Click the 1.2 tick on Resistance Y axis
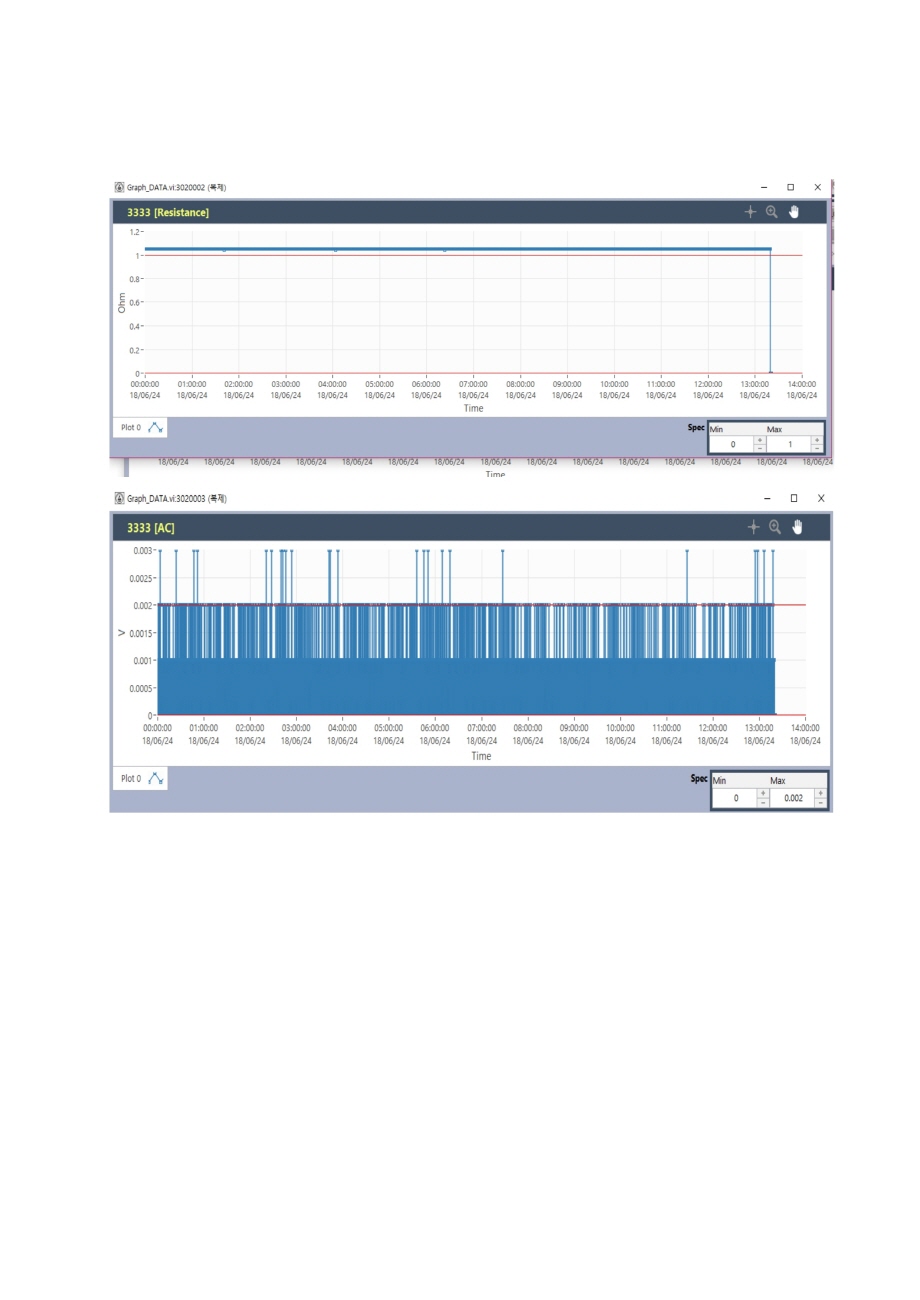 coord(135,232)
